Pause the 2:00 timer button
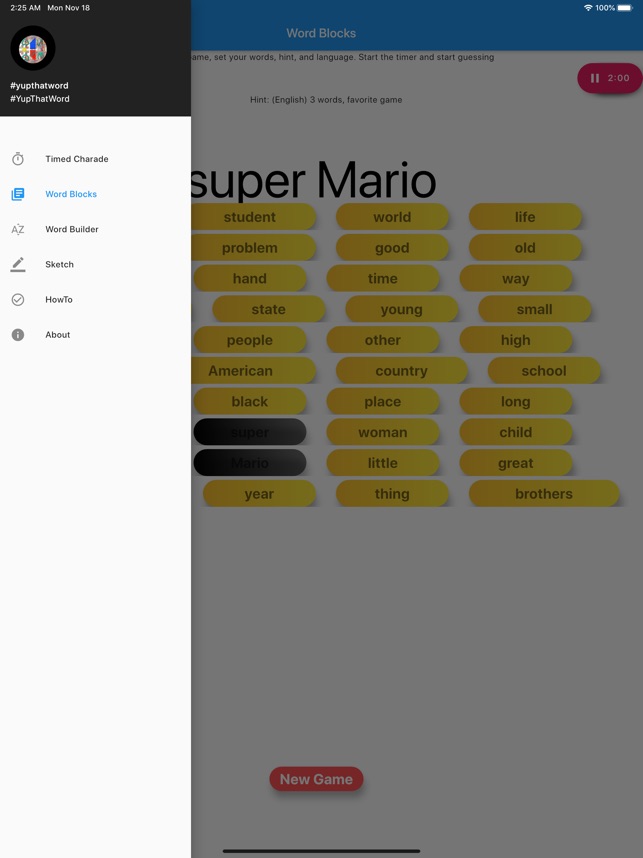Image resolution: width=643 pixels, height=858 pixels. coord(610,78)
